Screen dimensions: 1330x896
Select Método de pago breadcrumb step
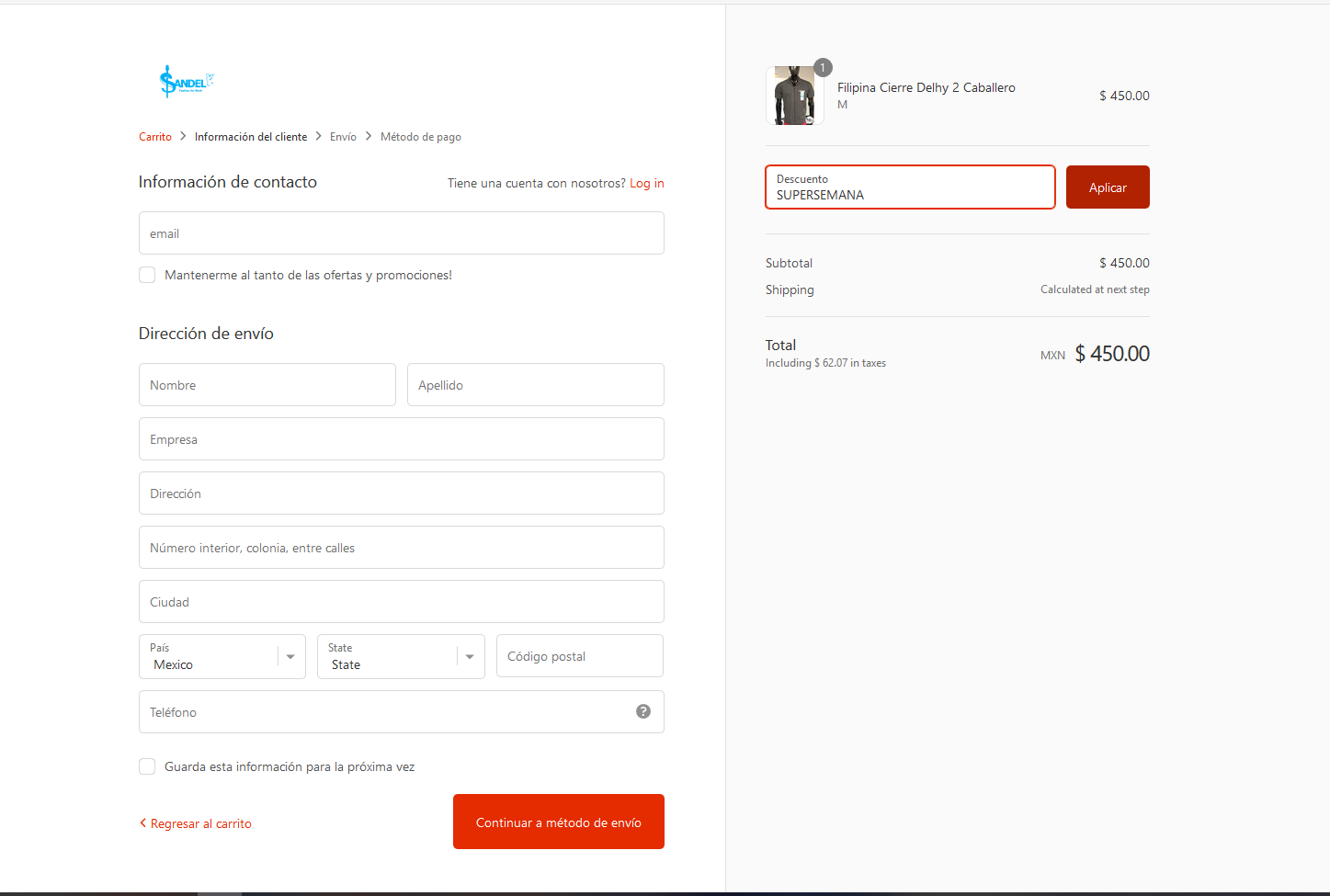(x=421, y=137)
